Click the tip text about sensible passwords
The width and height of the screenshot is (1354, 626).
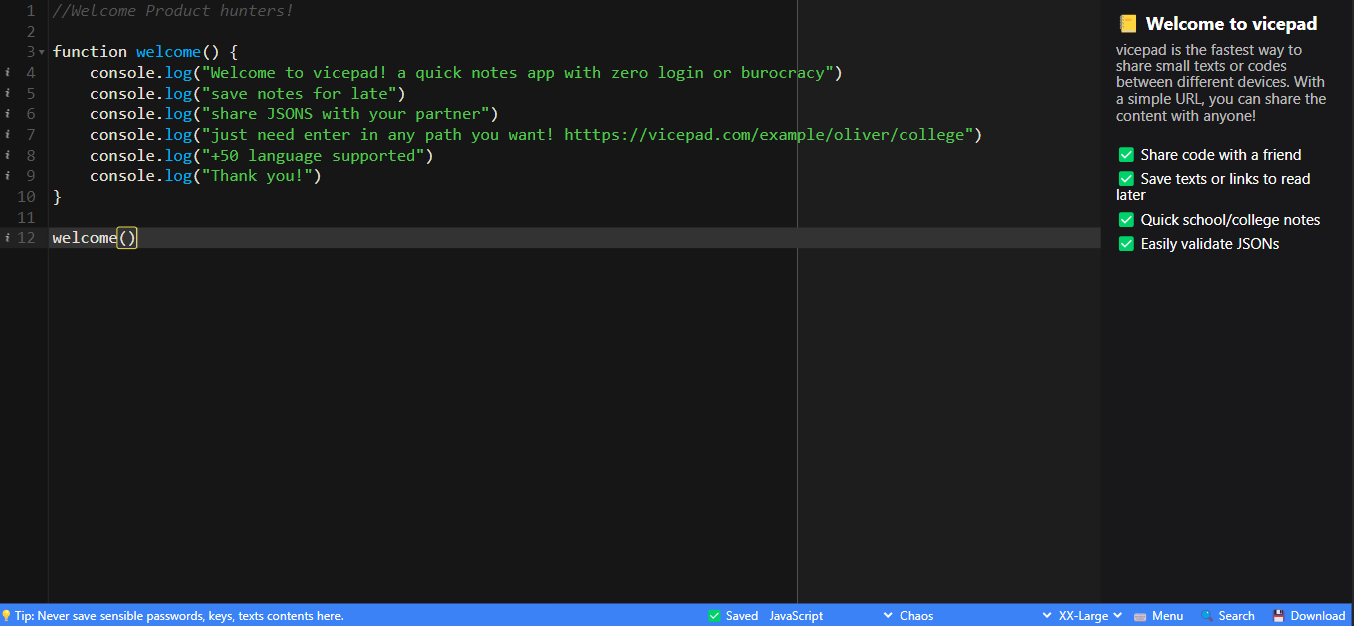[179, 616]
